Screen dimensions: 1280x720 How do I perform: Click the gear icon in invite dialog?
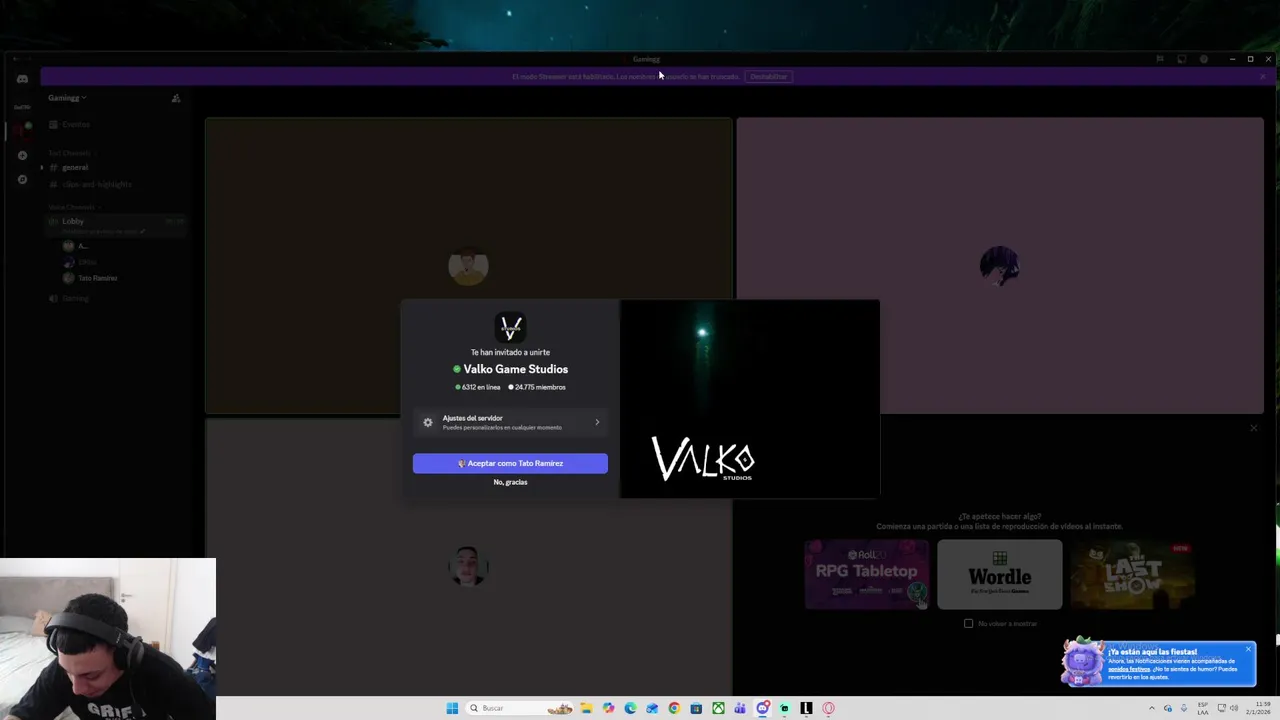[x=428, y=422]
